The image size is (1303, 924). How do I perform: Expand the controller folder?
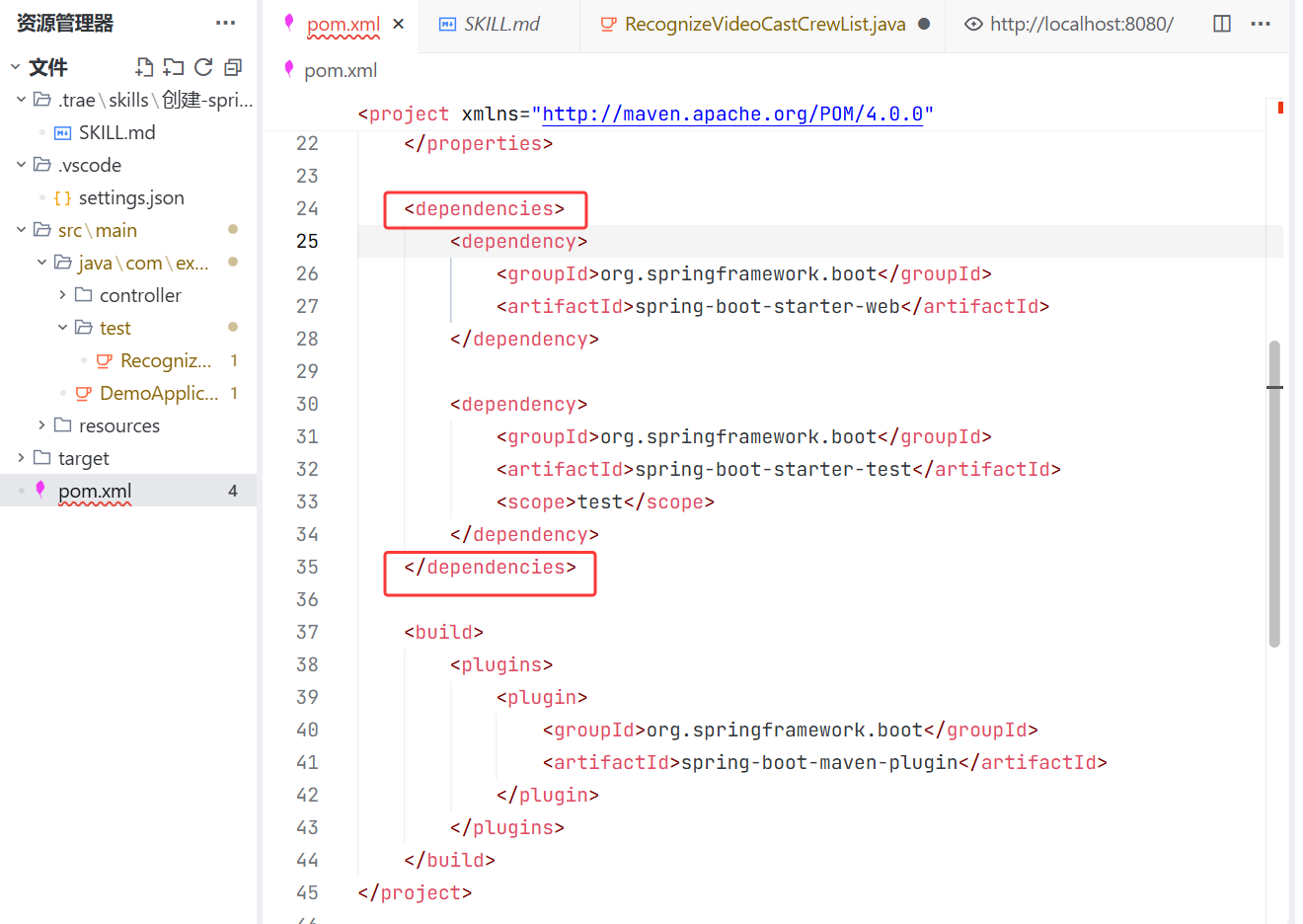click(62, 295)
